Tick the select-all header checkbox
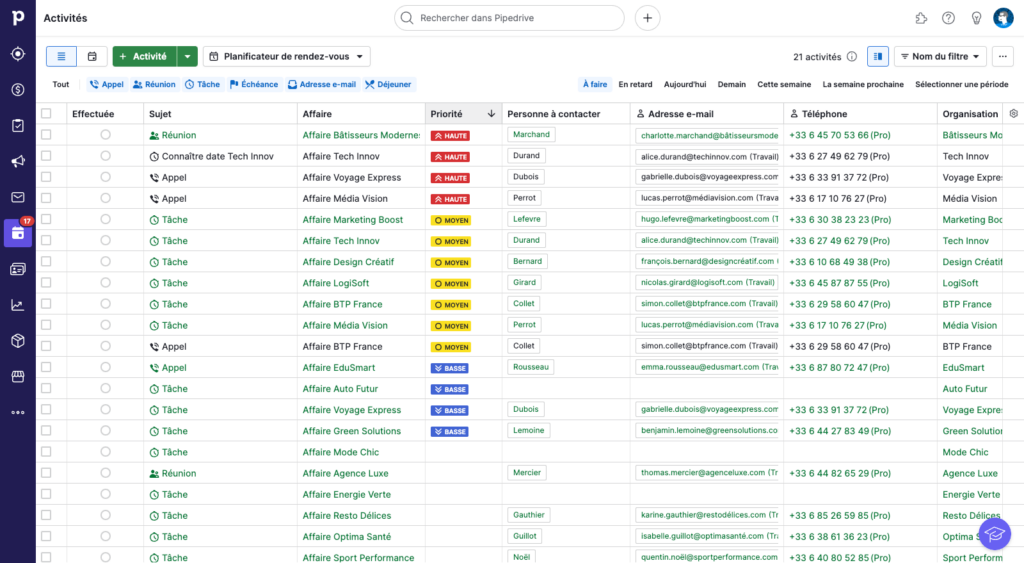Viewport: 1024px width, 563px height. point(46,114)
